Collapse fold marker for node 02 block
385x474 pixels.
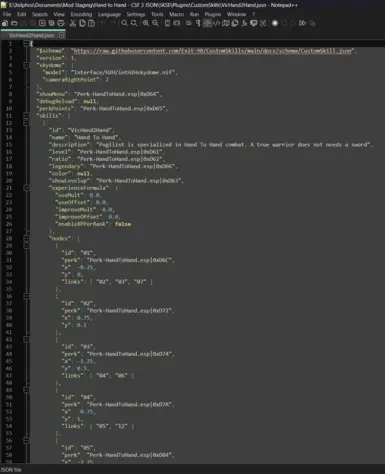(26, 296)
